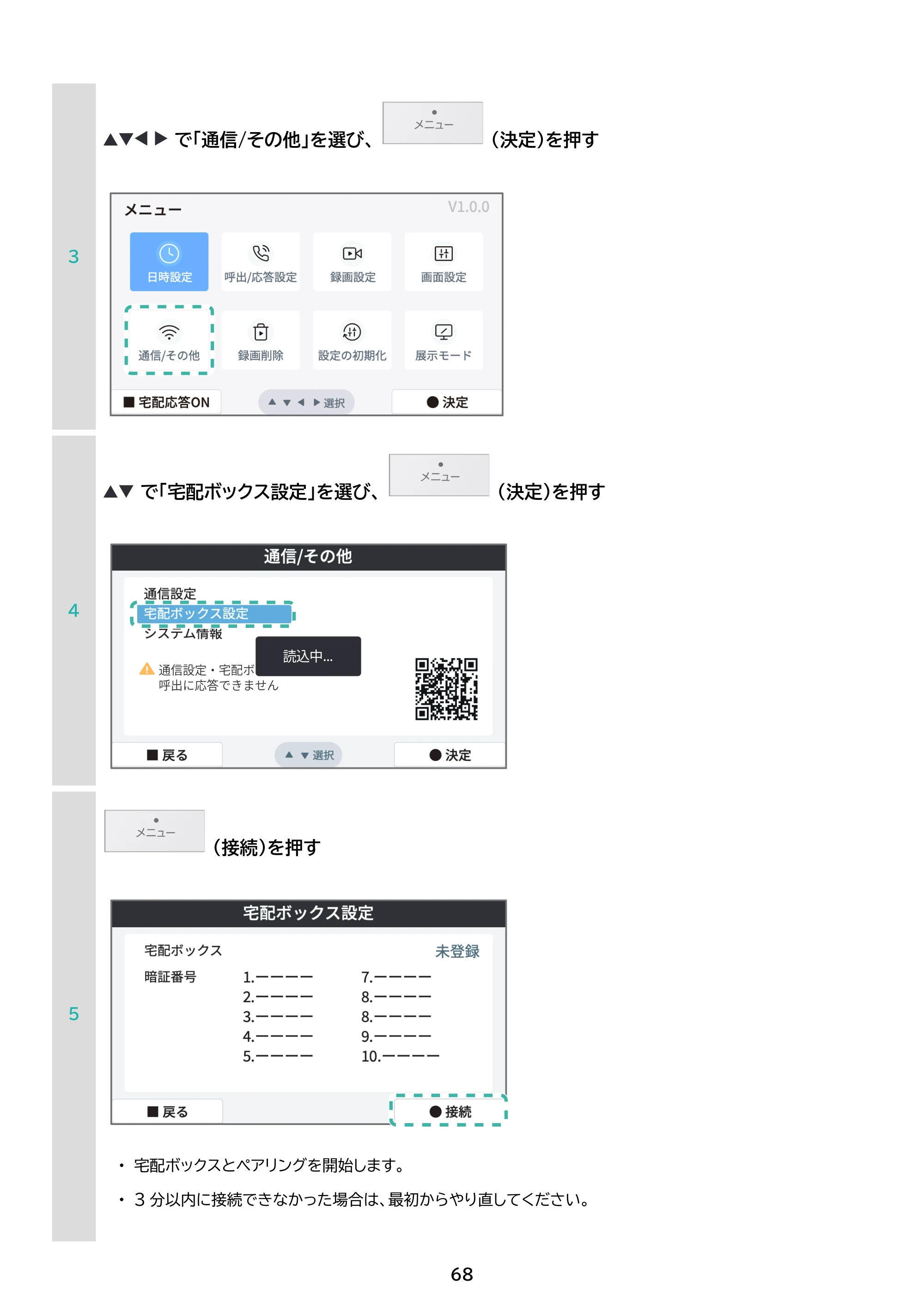Screen dimensions: 924x1307
Task: Click the 宅配ボックス label in settings
Action: [183, 950]
